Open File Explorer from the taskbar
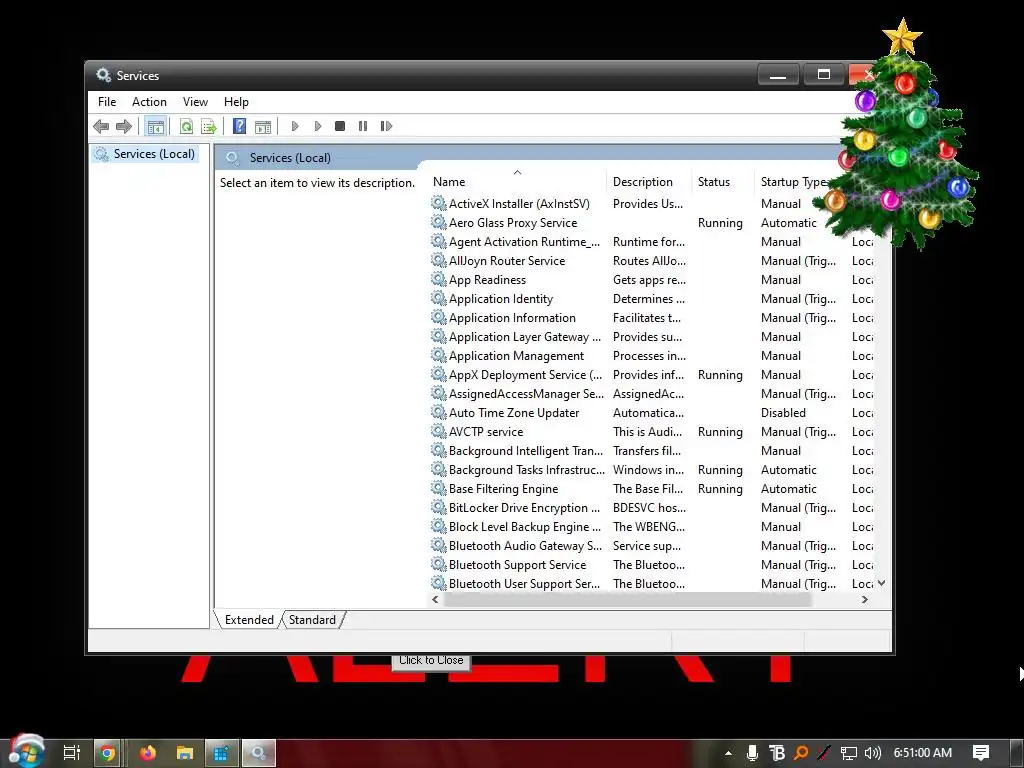Screen dimensions: 1024x768 [185, 753]
